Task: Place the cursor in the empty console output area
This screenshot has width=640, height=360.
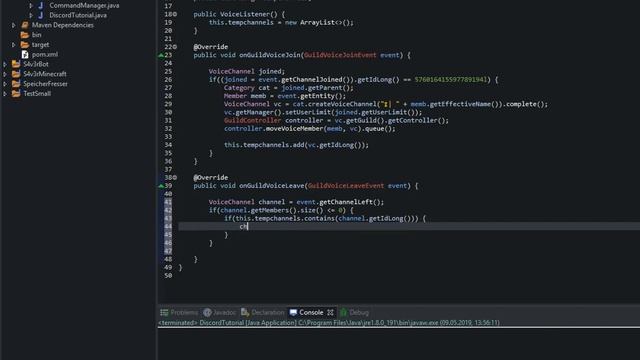Action: 399,344
